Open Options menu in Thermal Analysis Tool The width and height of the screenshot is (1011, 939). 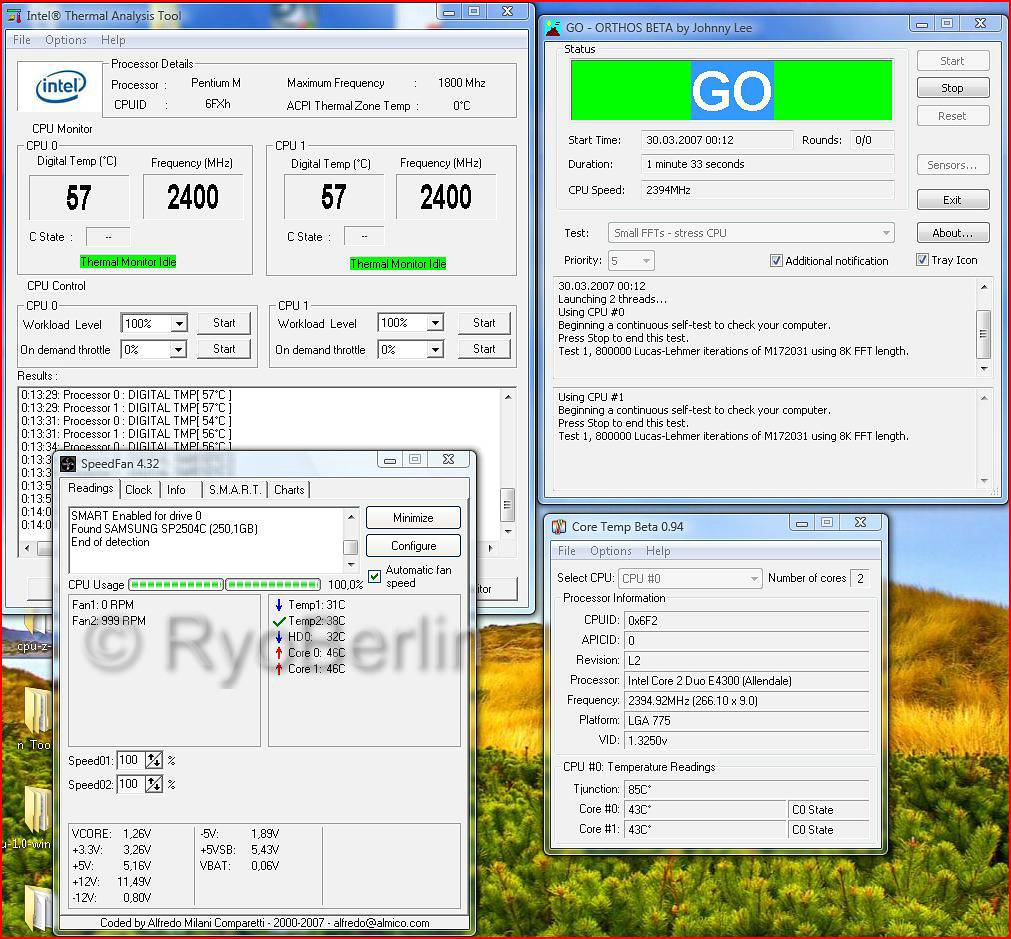(66, 40)
